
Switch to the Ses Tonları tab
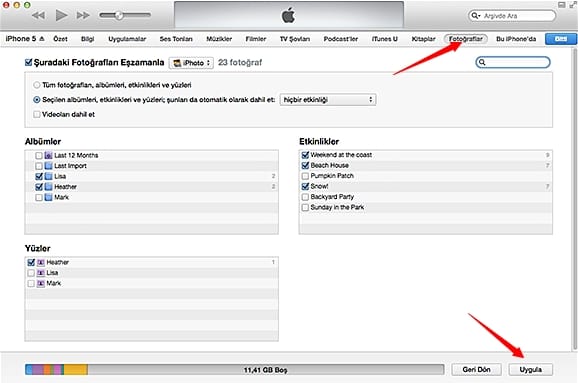176,39
